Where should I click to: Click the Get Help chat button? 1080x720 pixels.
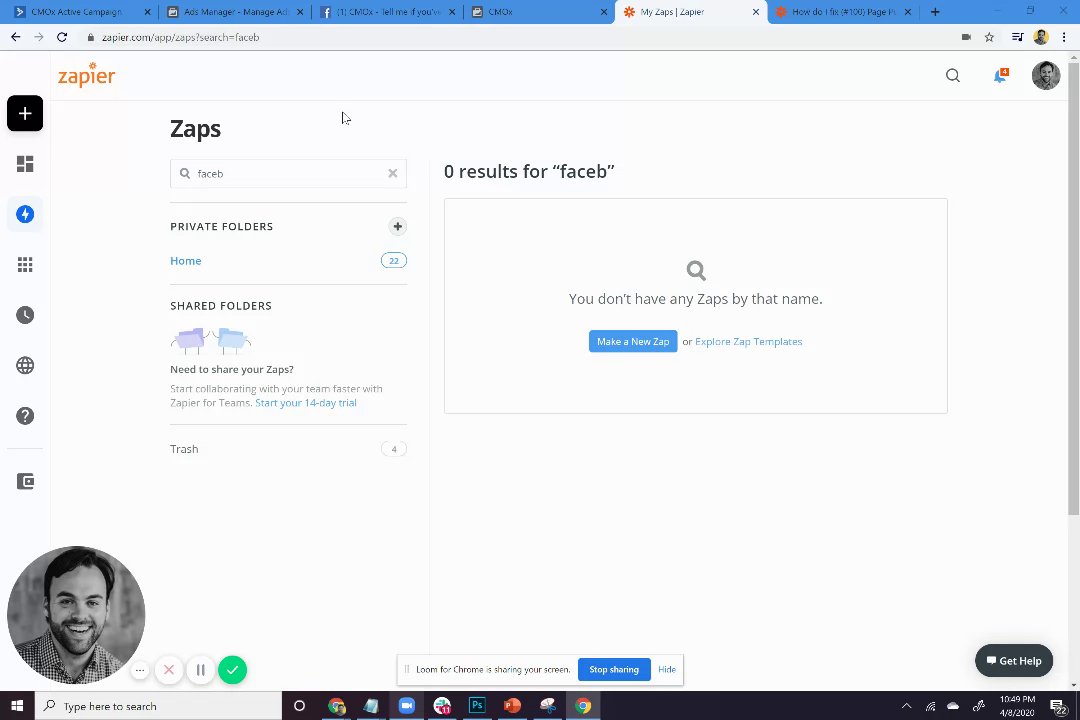pos(1013,661)
